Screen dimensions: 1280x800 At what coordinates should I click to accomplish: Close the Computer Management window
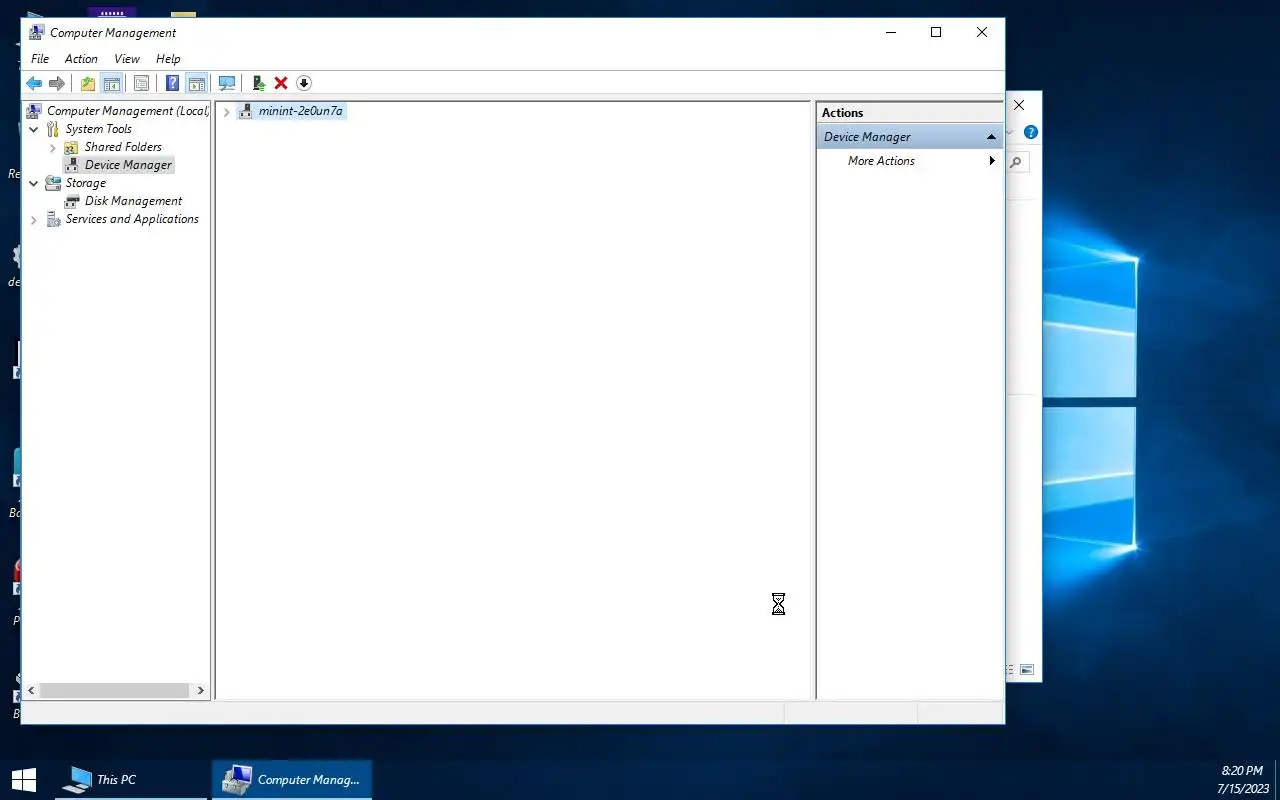click(x=982, y=32)
